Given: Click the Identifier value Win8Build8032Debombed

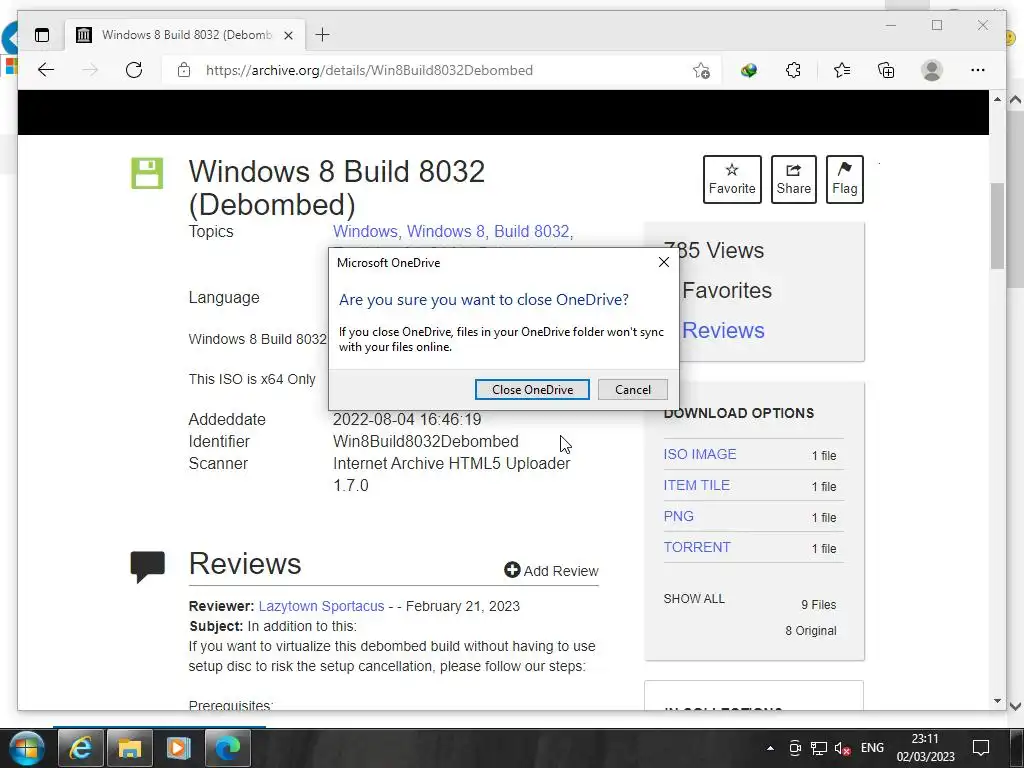Looking at the screenshot, I should (x=426, y=441).
